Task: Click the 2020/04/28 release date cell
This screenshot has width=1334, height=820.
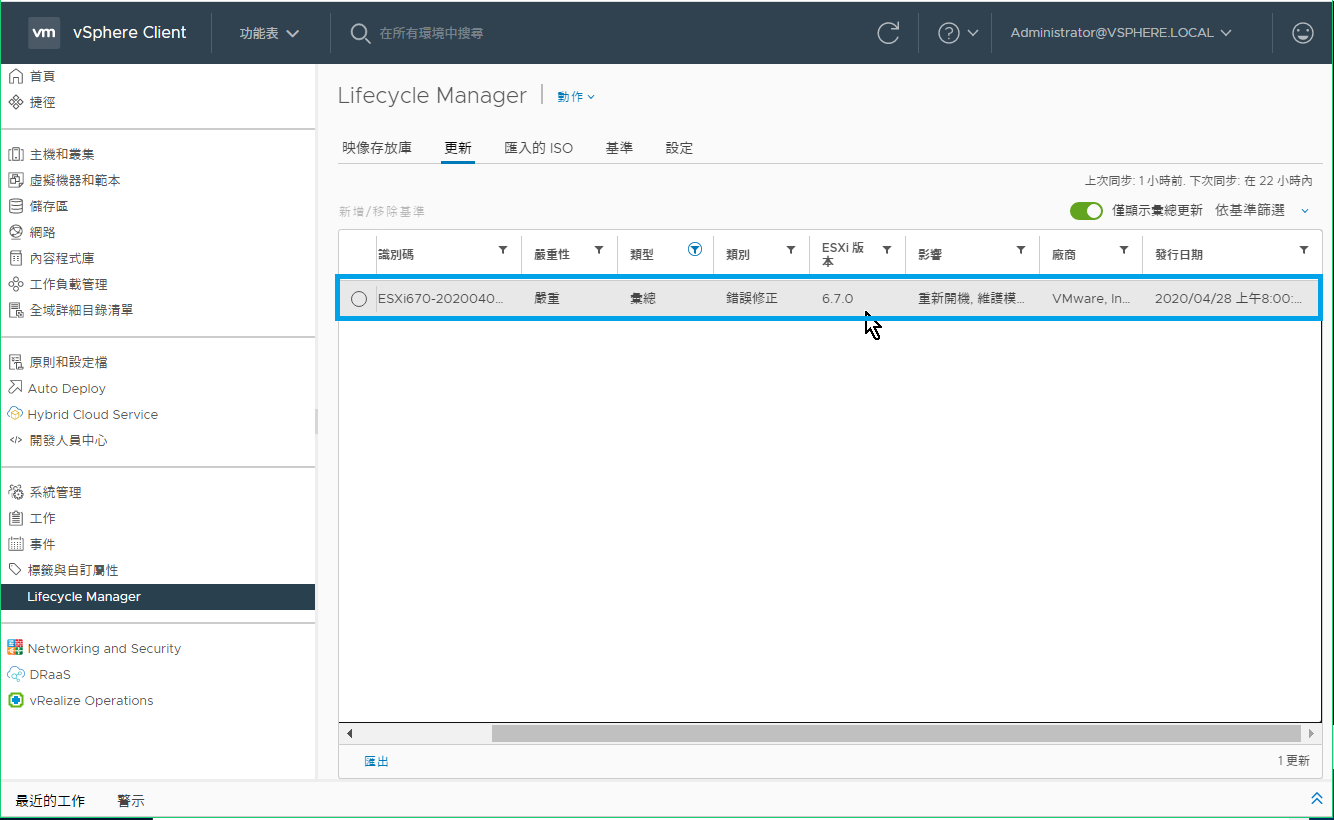Action: pyautogui.click(x=1229, y=299)
